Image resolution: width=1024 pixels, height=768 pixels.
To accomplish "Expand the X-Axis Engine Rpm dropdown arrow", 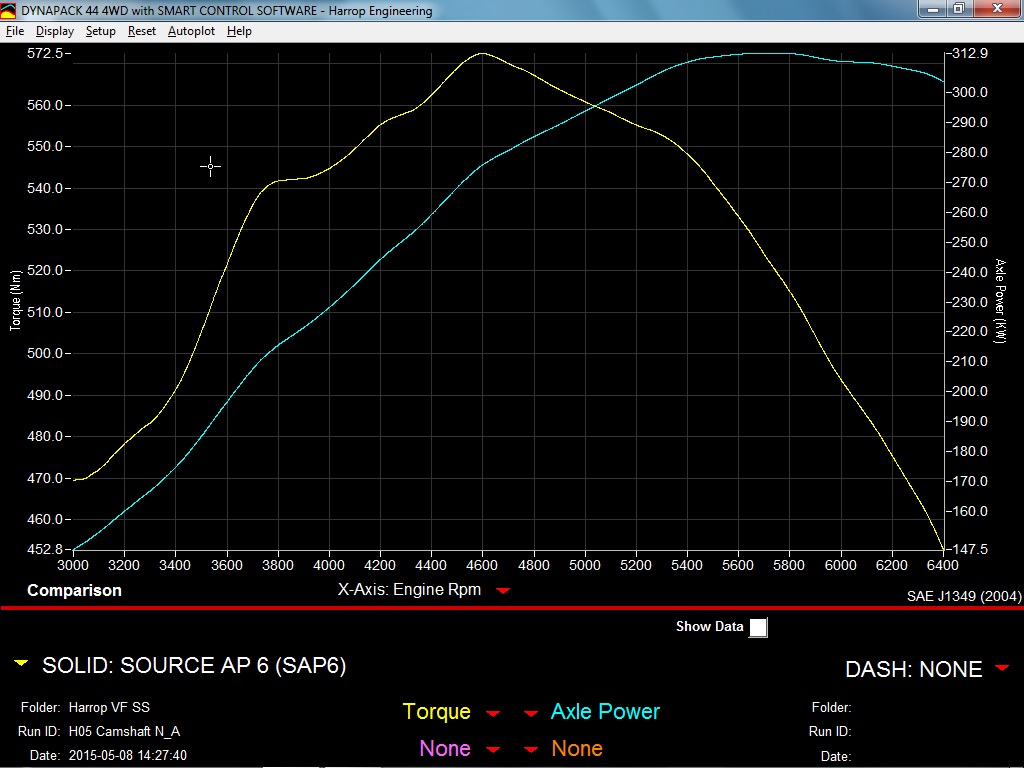I will 503,591.
